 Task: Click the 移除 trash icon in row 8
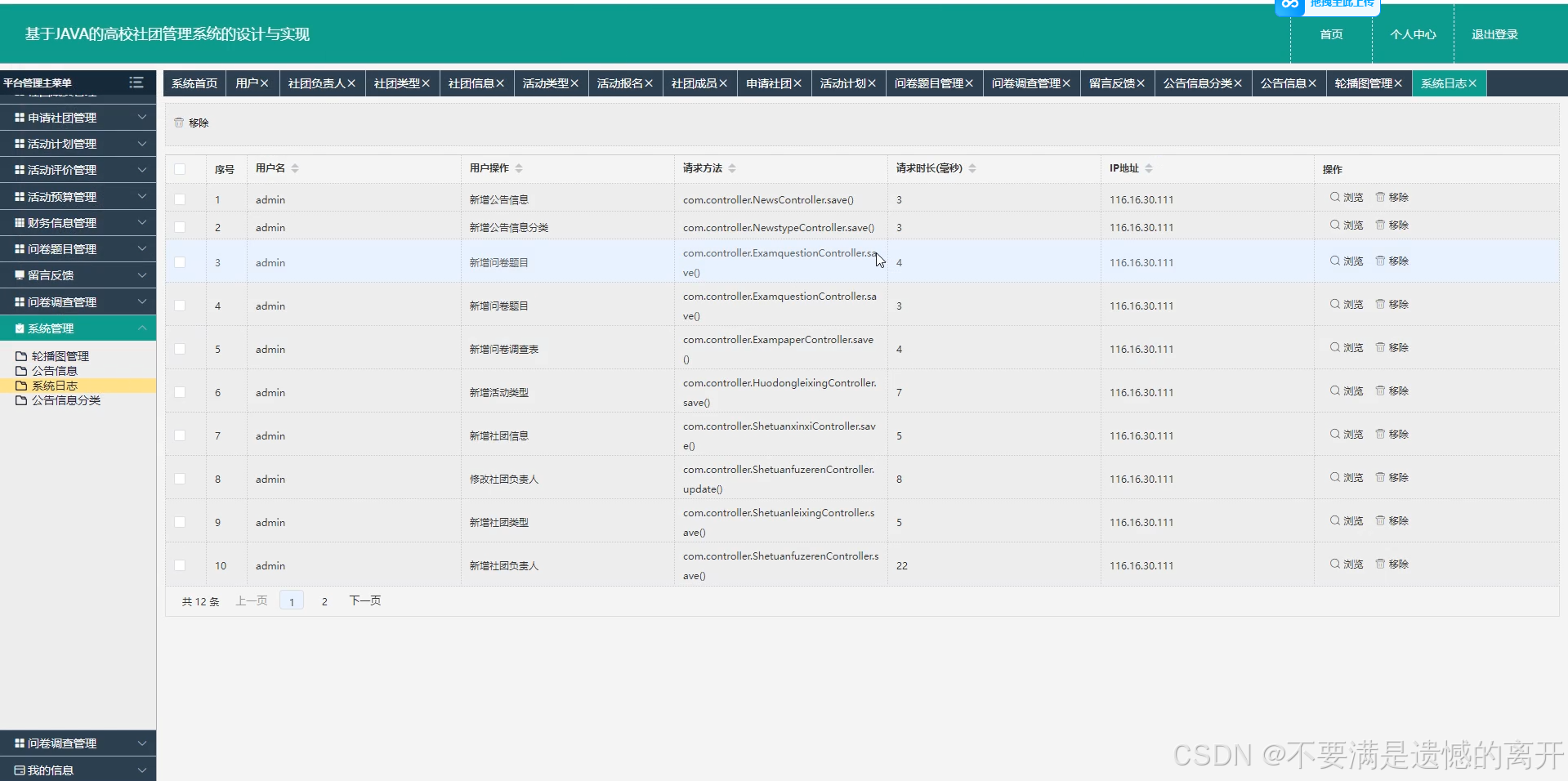[1380, 477]
